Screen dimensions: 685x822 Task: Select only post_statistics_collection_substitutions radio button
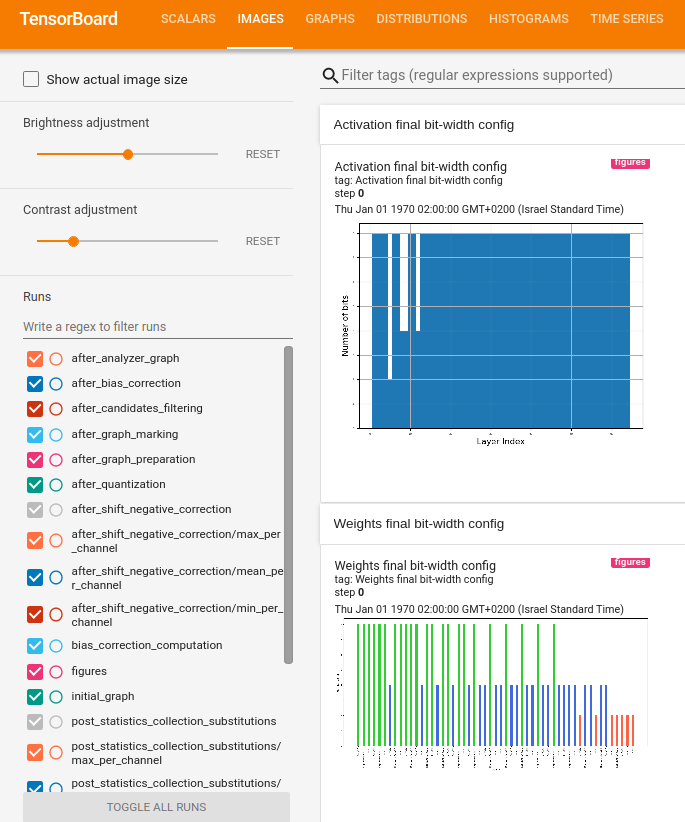coord(56,722)
